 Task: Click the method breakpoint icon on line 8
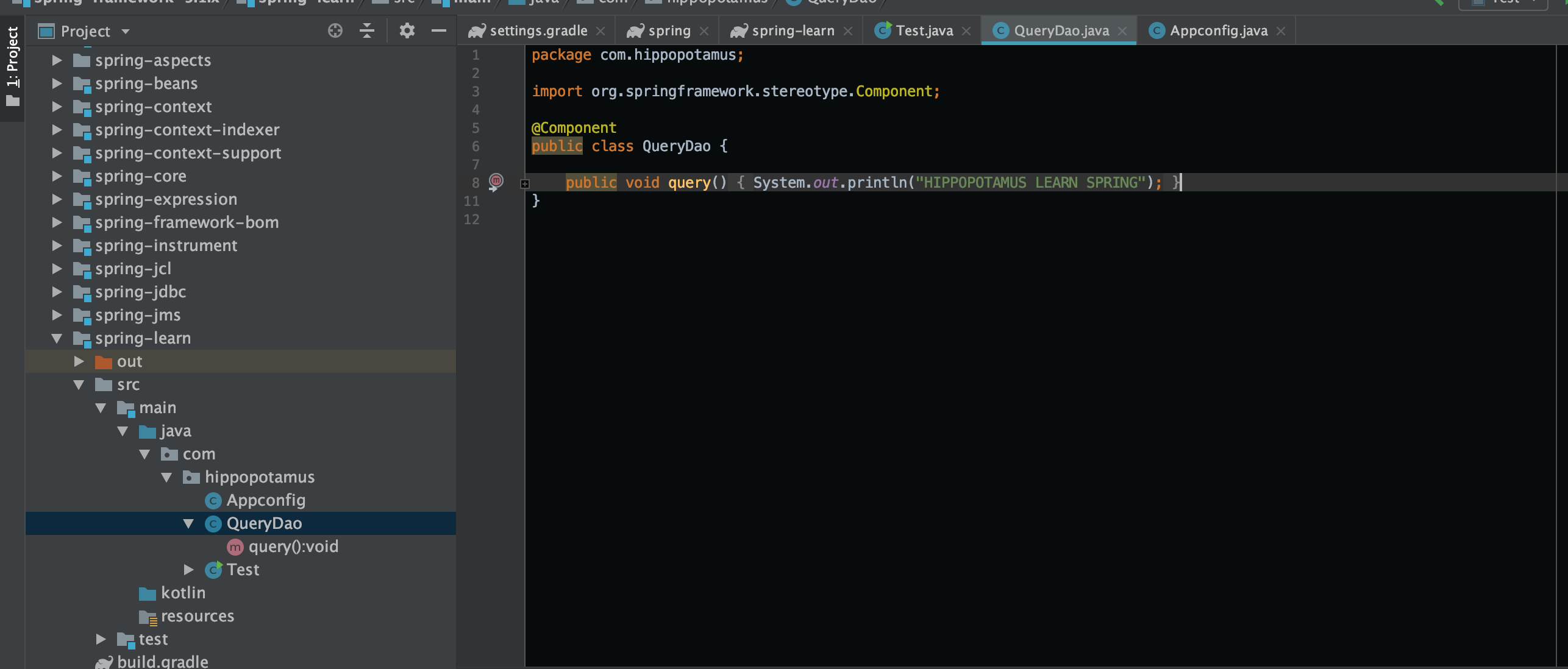click(x=496, y=181)
